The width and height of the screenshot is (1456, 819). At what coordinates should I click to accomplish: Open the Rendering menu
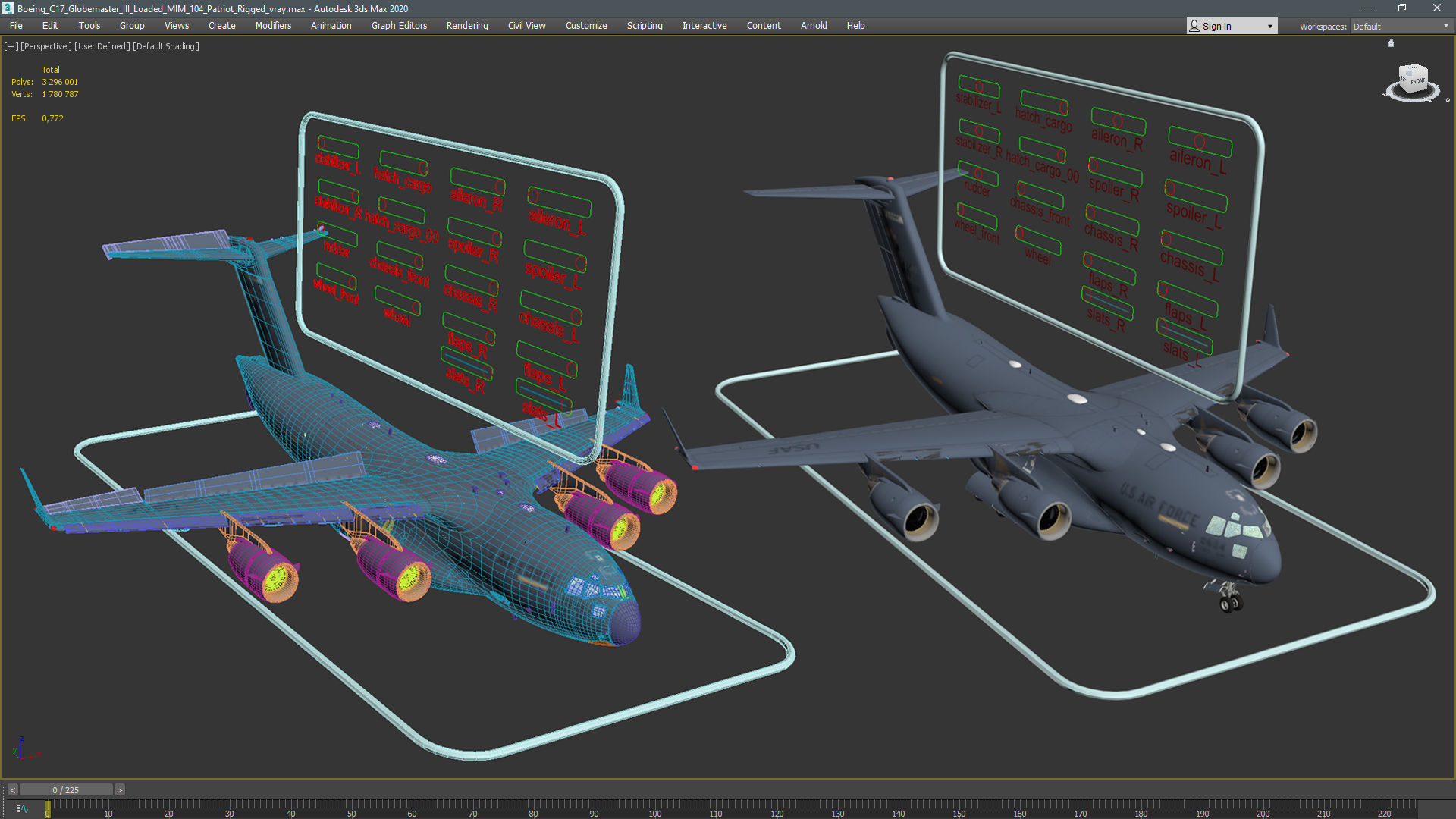pyautogui.click(x=467, y=26)
